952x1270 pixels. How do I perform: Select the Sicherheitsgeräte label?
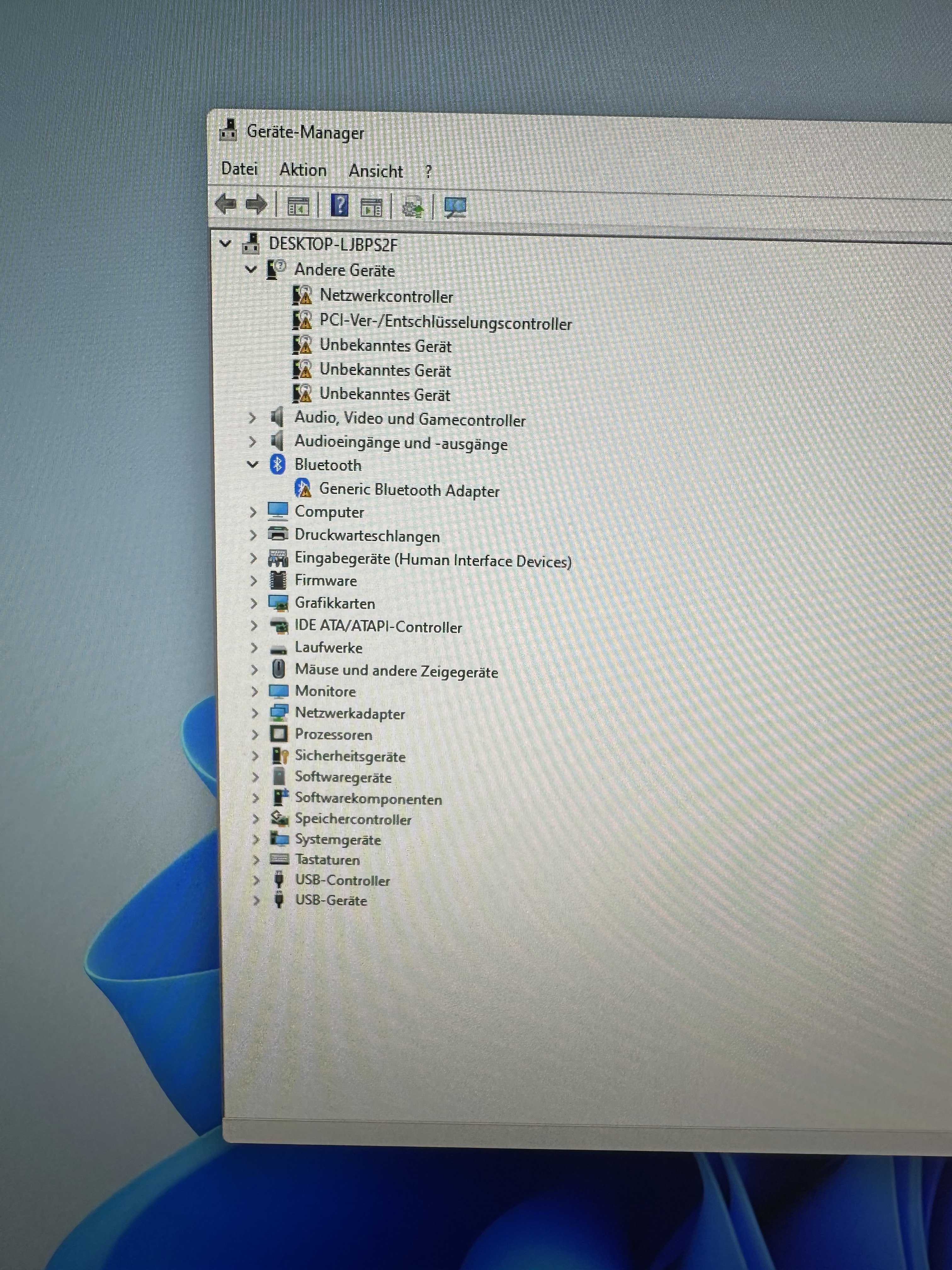[x=350, y=756]
